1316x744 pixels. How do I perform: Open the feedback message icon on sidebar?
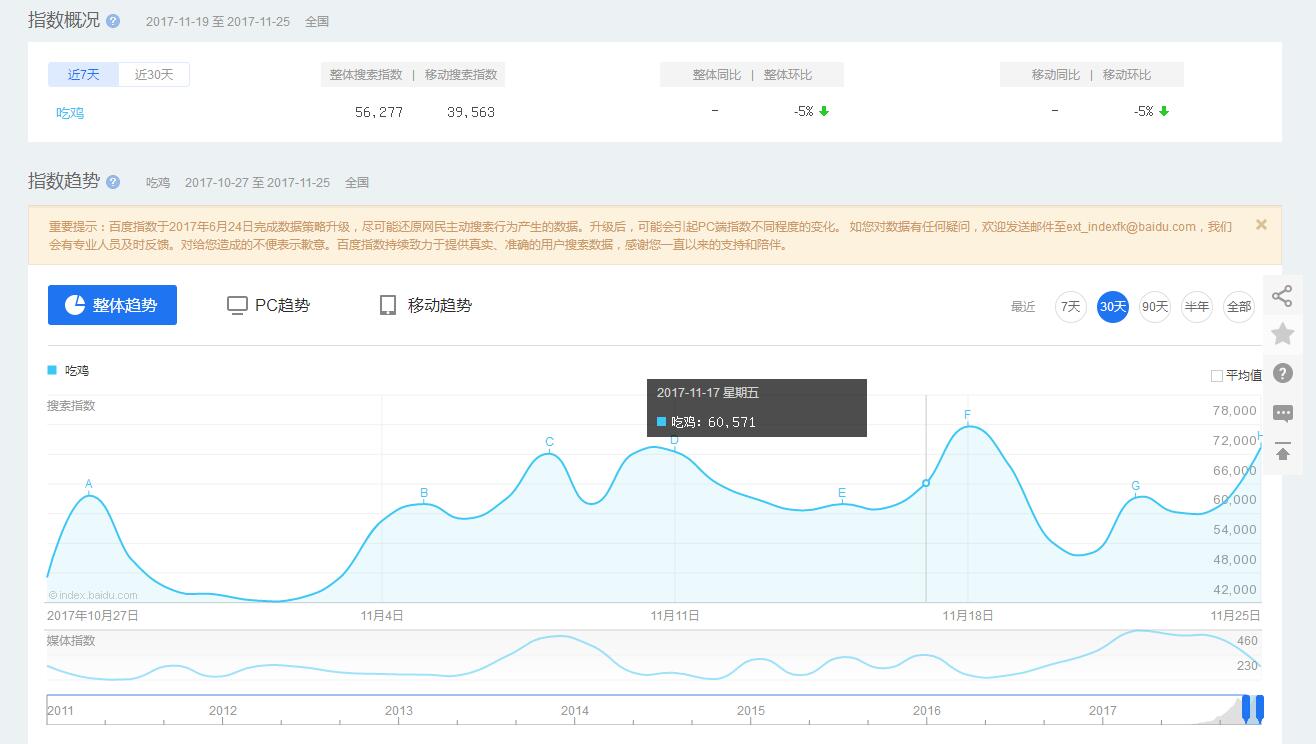coord(1283,413)
